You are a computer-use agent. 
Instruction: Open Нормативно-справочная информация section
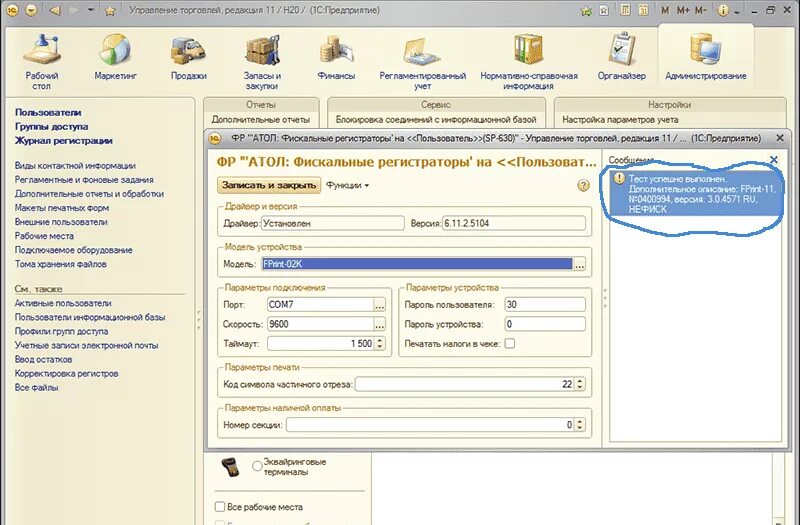529,62
